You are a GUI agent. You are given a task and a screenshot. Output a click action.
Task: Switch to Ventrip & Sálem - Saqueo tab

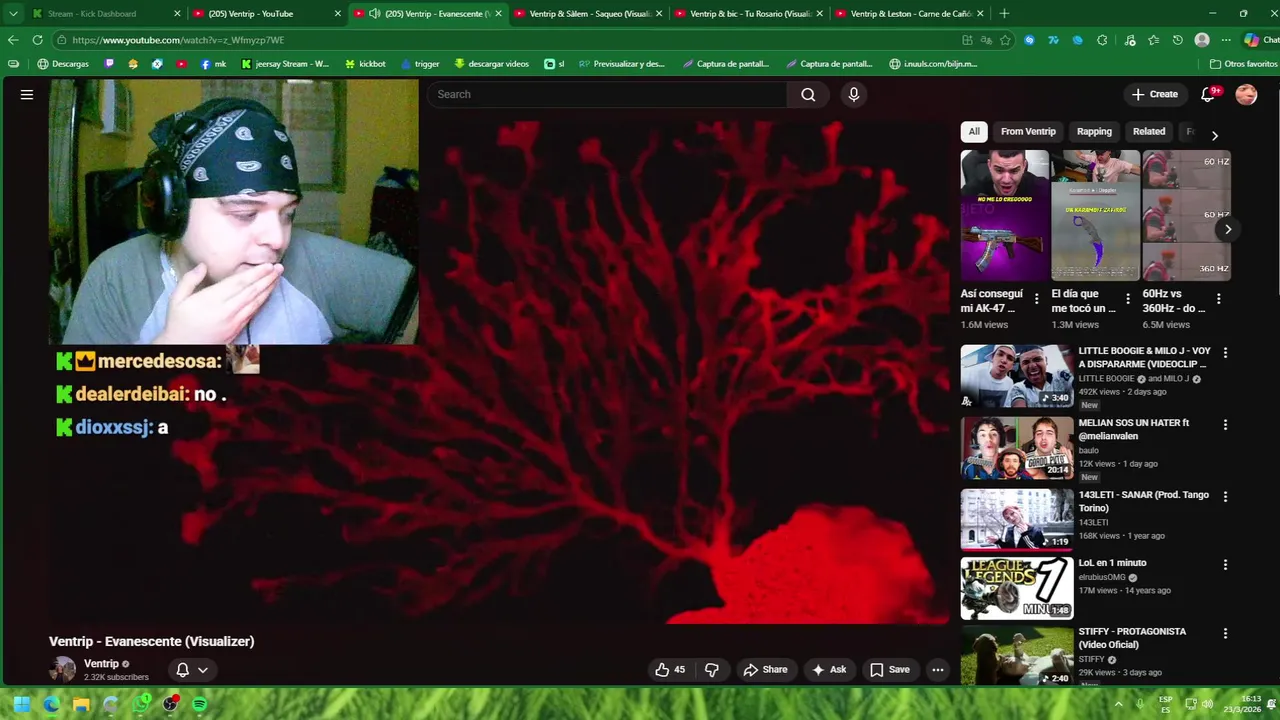click(590, 13)
